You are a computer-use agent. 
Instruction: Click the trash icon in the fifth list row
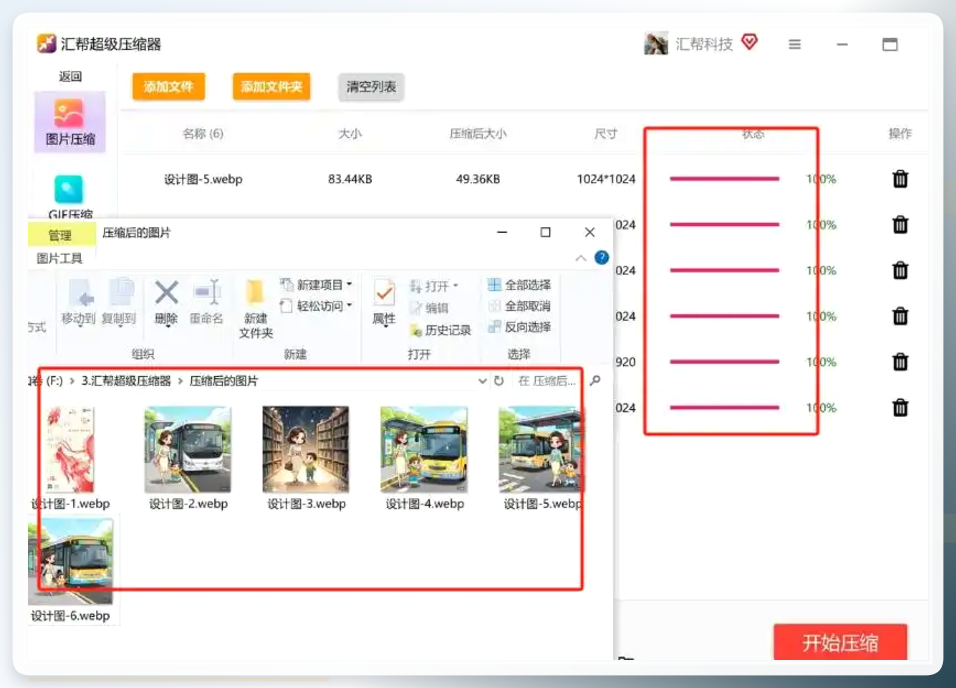(x=900, y=362)
